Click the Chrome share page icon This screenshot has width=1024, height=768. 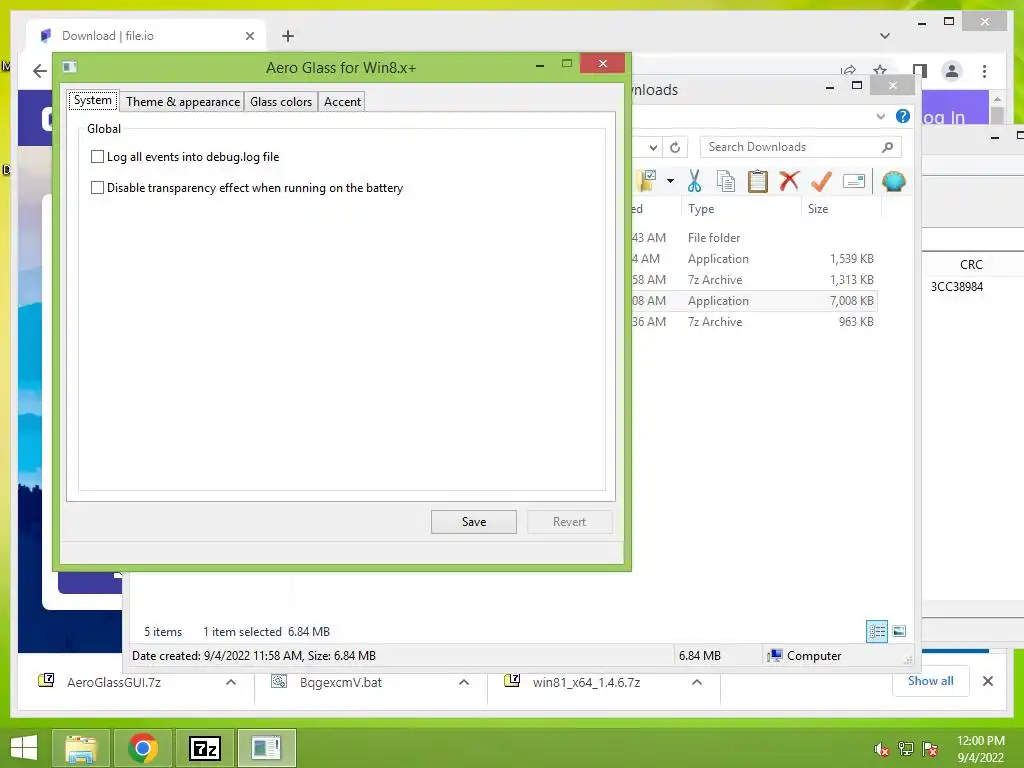pos(848,70)
